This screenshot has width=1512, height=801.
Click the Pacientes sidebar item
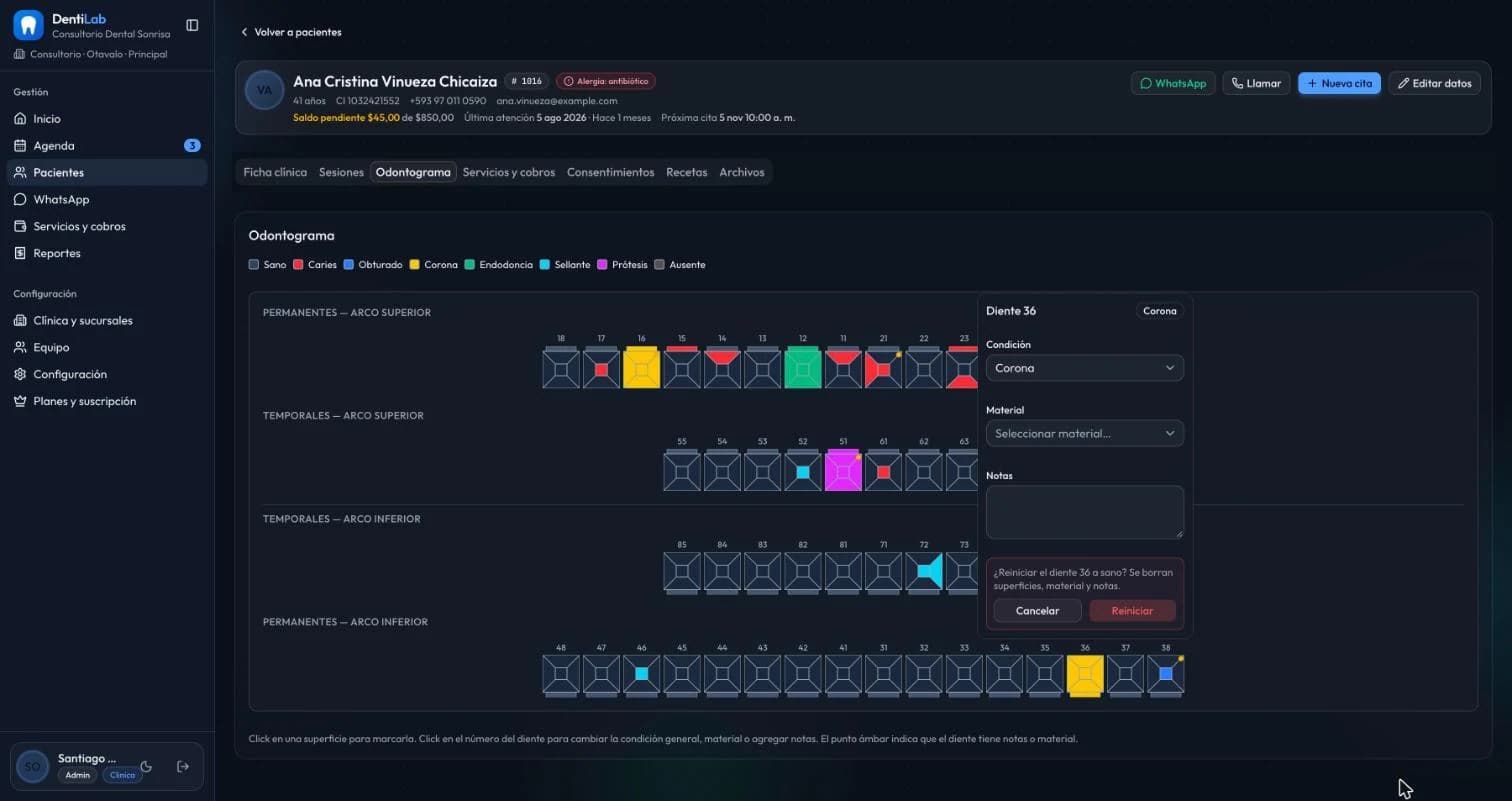coord(107,172)
